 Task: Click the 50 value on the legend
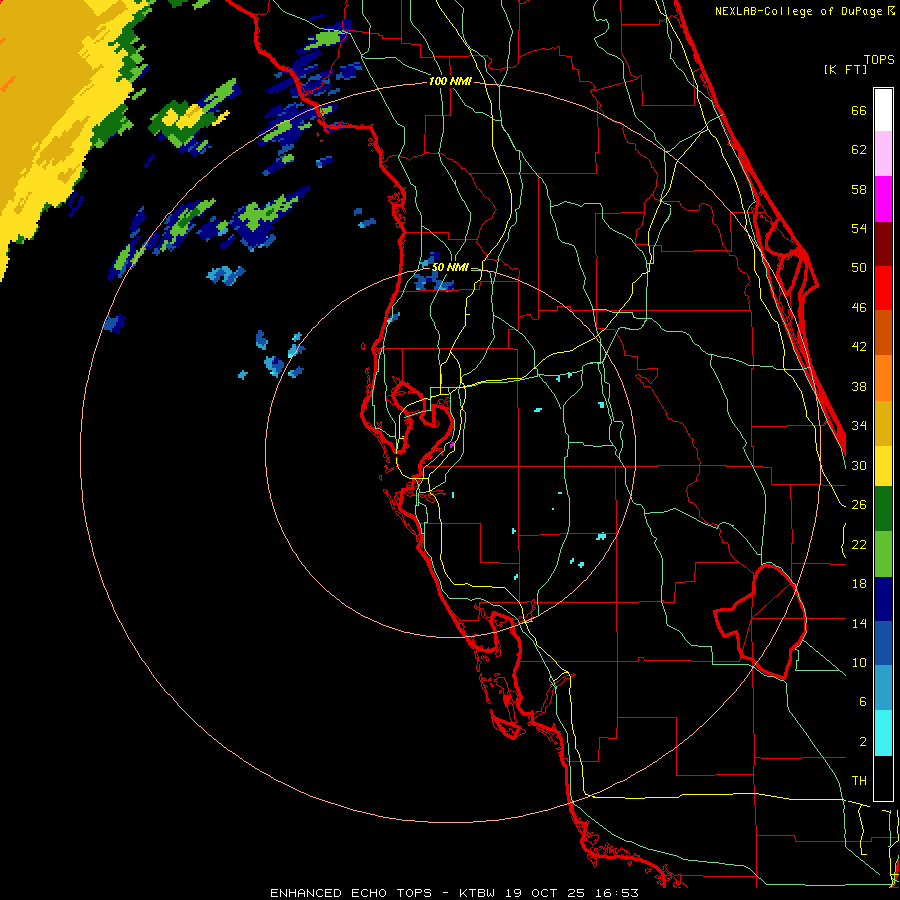click(x=859, y=268)
